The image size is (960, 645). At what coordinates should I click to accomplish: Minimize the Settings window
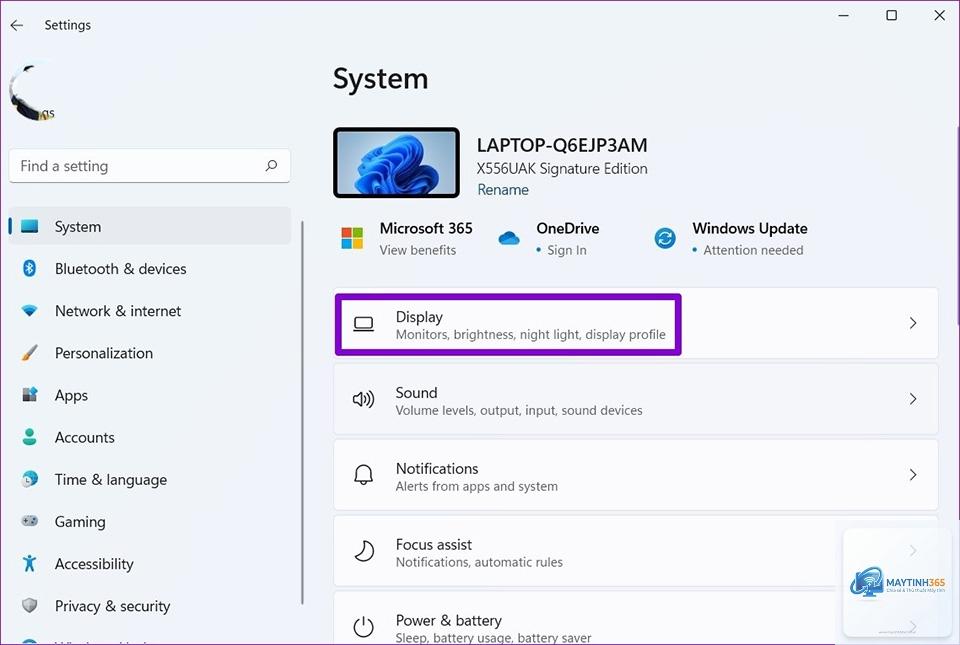click(844, 15)
